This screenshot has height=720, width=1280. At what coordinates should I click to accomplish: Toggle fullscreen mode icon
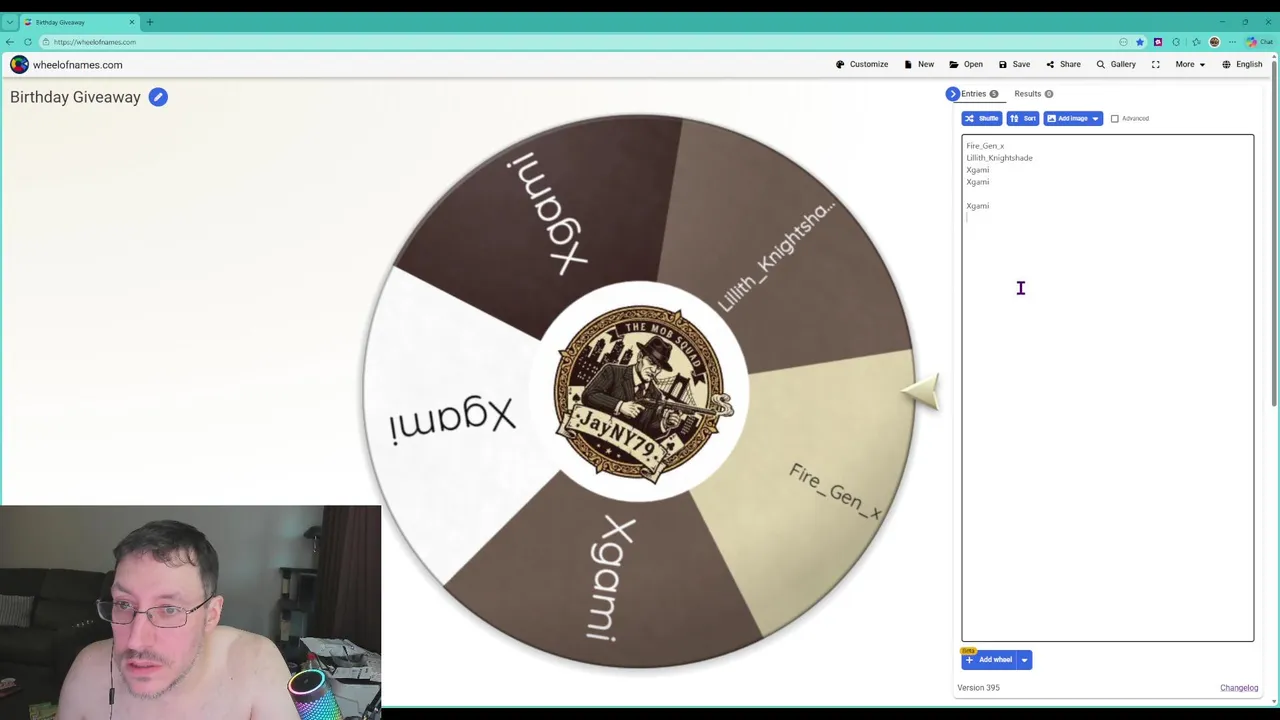(x=1155, y=64)
